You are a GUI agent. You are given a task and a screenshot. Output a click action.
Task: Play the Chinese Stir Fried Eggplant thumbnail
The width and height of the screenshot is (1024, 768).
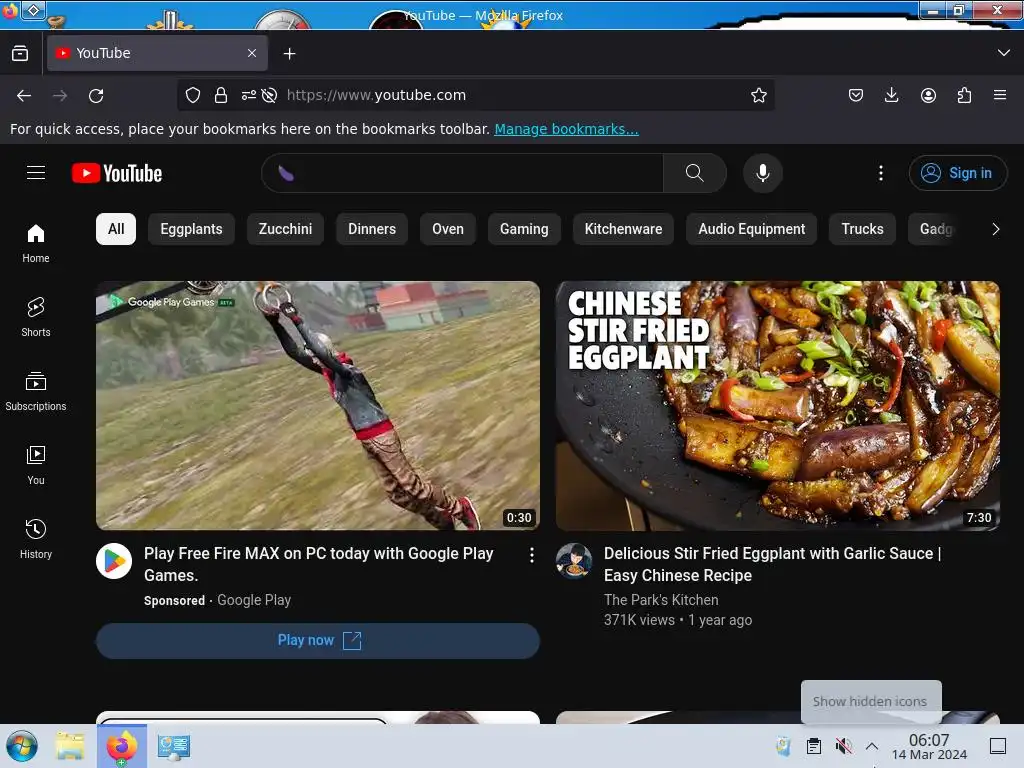pyautogui.click(x=777, y=406)
